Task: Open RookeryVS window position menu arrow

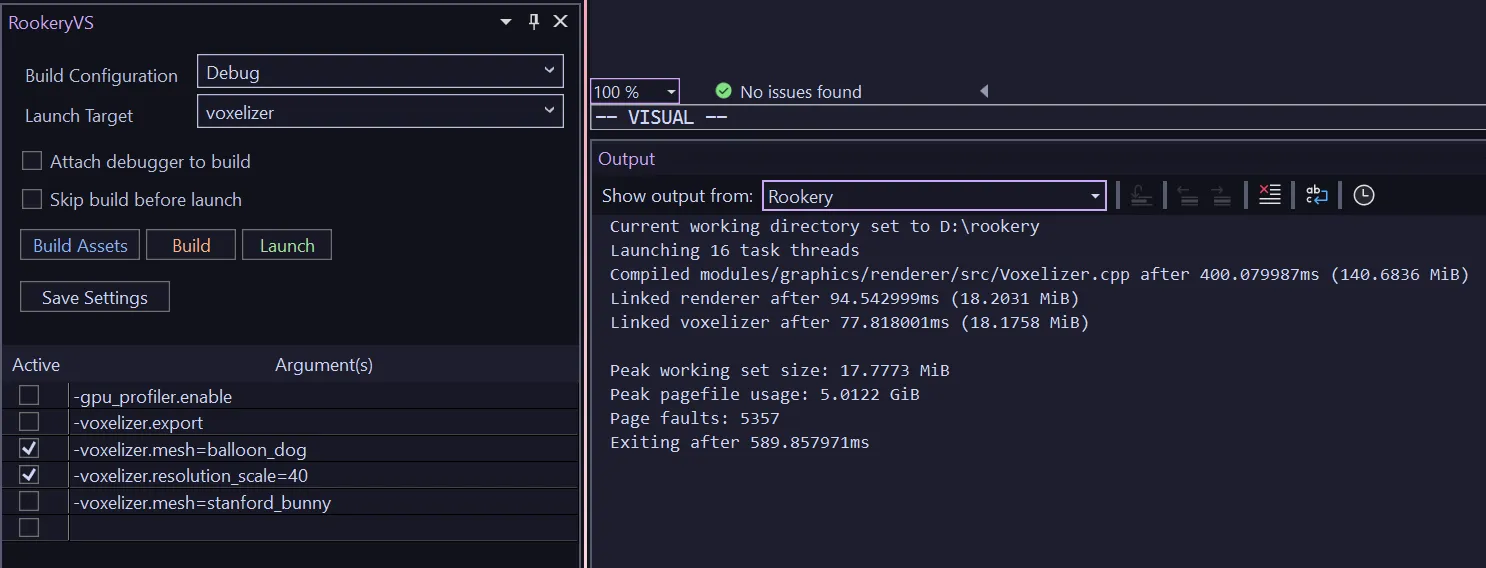Action: 507,22
